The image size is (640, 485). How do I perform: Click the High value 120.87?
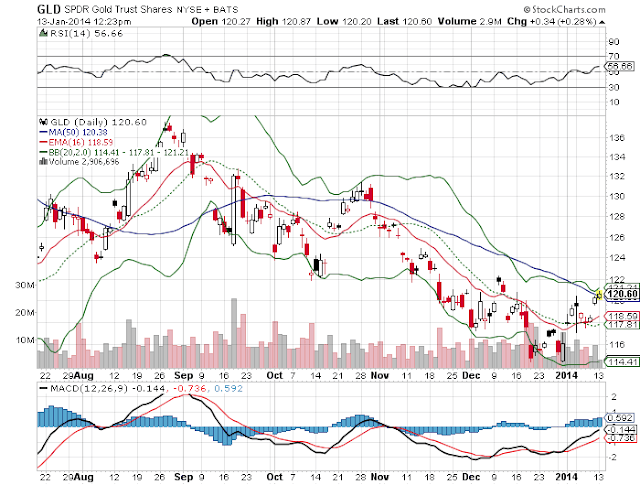pyautogui.click(x=296, y=21)
